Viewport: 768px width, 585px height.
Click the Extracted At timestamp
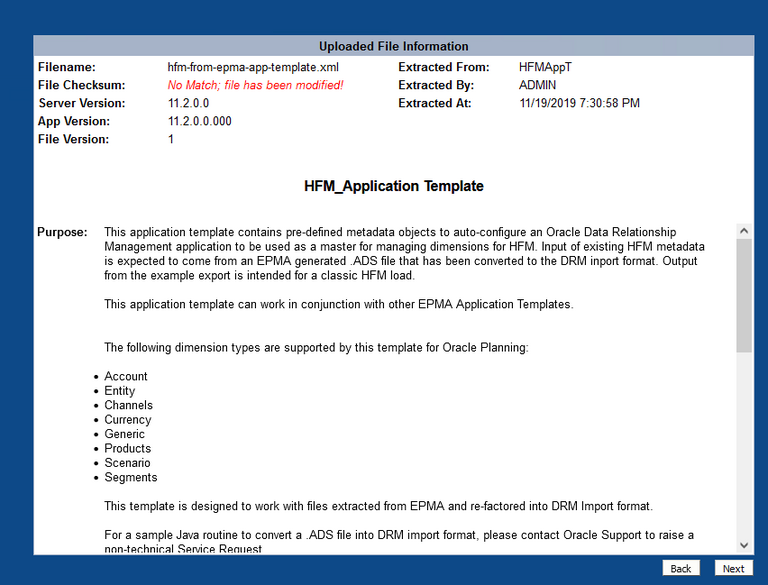579,103
